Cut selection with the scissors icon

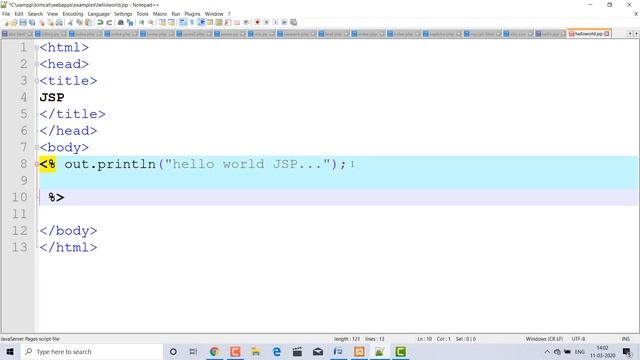point(71,22)
